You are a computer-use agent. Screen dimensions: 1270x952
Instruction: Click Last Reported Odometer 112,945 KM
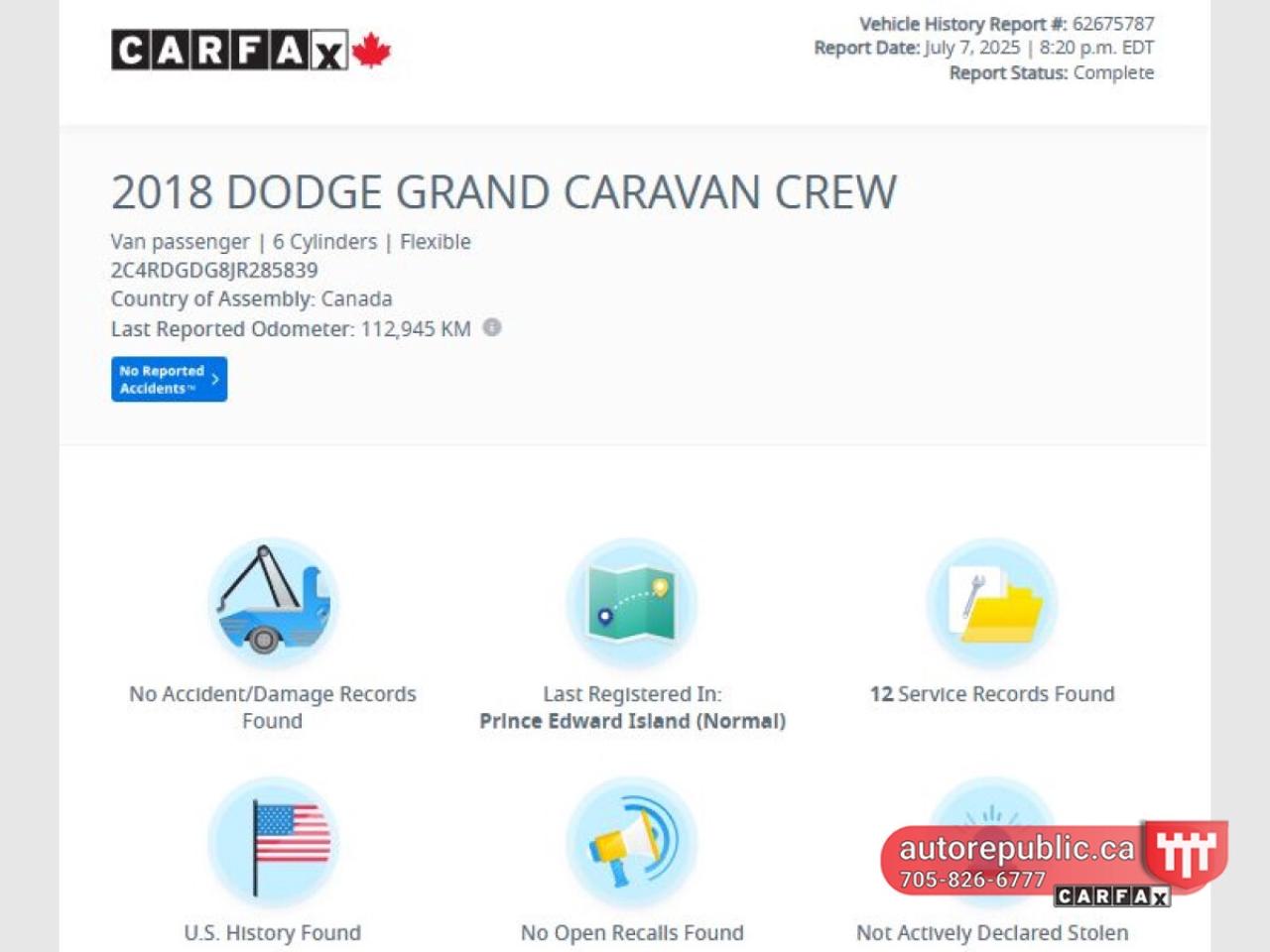pos(291,329)
